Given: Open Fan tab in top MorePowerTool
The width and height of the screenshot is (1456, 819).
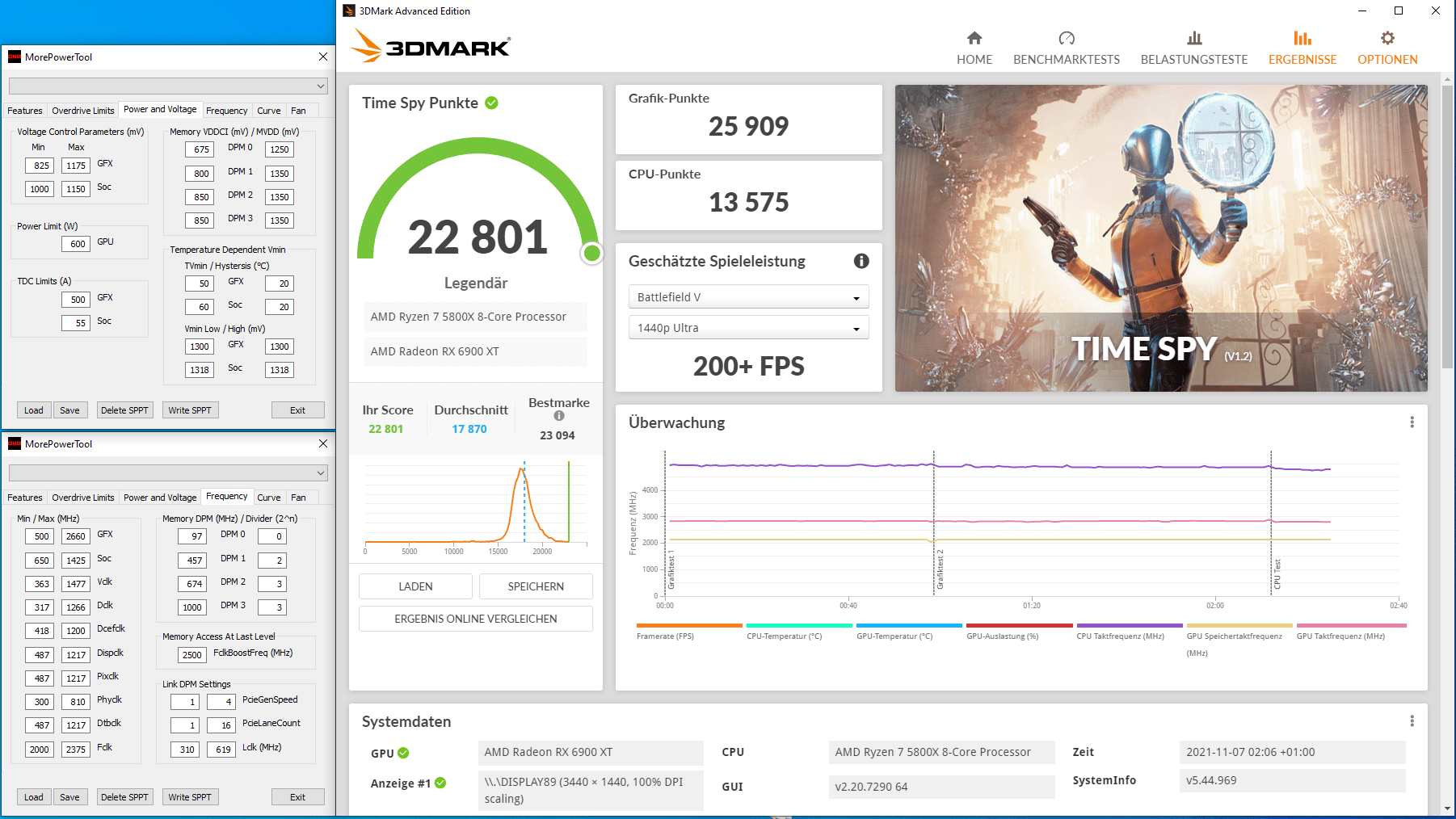Looking at the screenshot, I should (x=298, y=111).
